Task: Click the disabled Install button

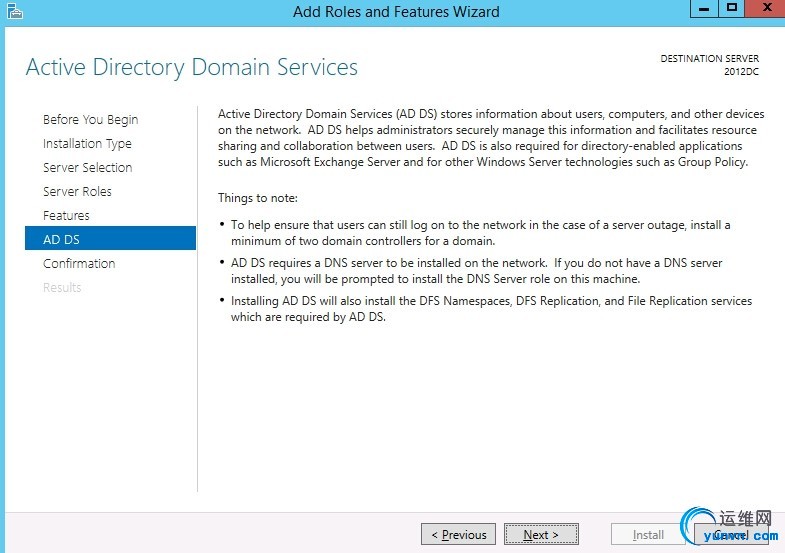Action: (648, 535)
